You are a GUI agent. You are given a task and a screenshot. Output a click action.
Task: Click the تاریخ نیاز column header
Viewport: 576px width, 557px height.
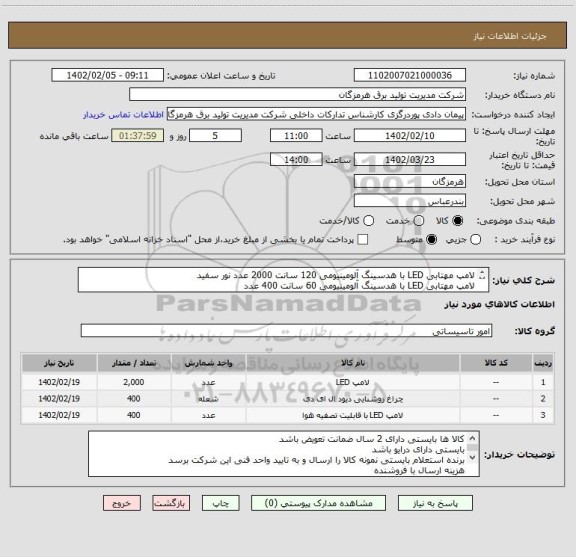(x=59, y=363)
